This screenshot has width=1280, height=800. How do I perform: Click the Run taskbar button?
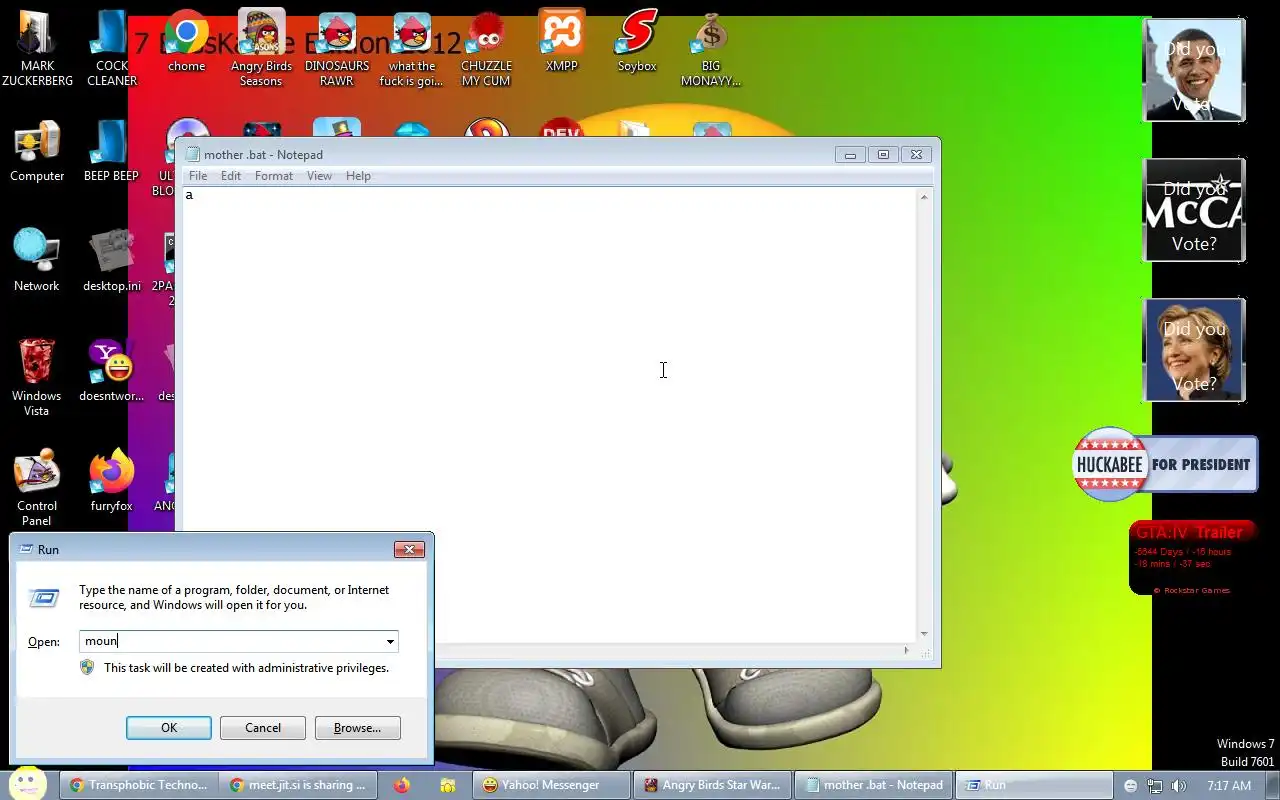[1034, 785]
